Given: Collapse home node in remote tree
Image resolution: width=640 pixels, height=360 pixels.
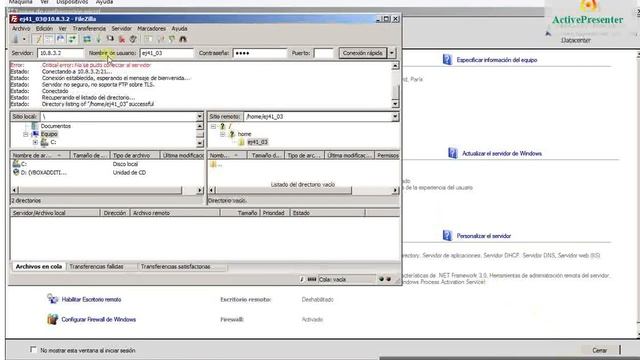Looking at the screenshot, I should 222,134.
